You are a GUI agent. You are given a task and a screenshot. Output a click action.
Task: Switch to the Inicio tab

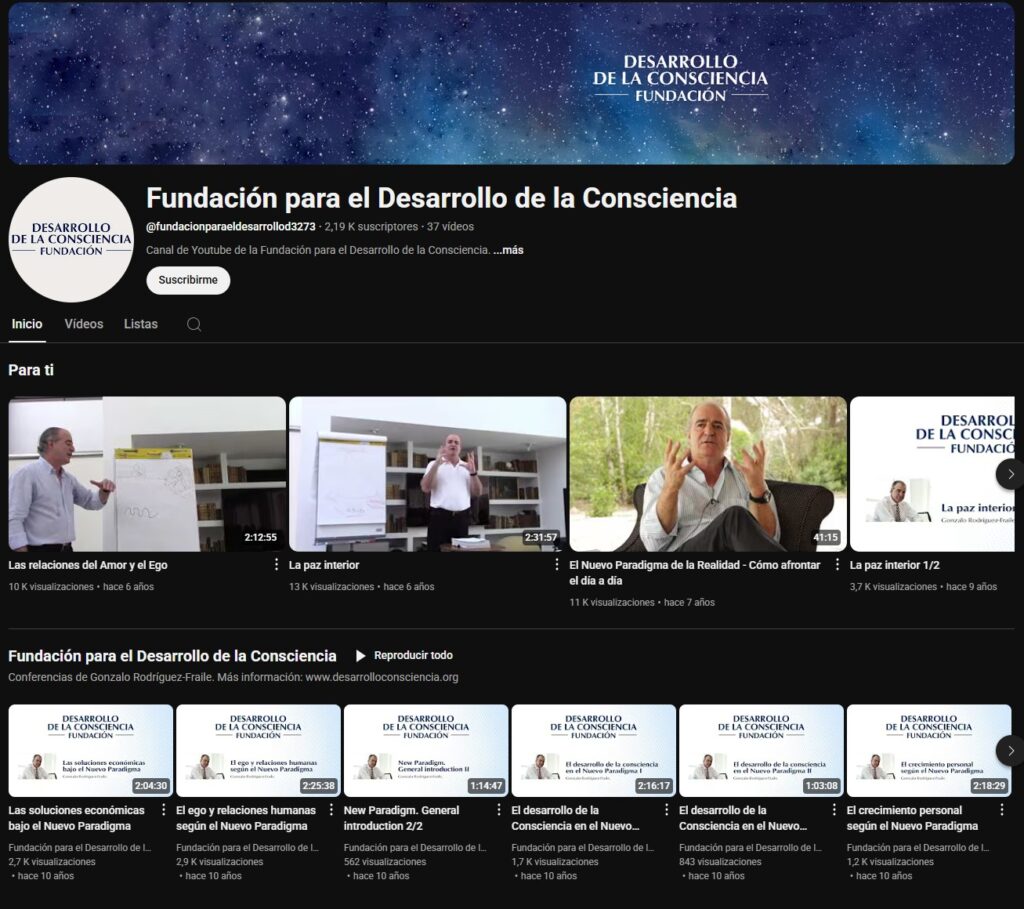coord(27,324)
